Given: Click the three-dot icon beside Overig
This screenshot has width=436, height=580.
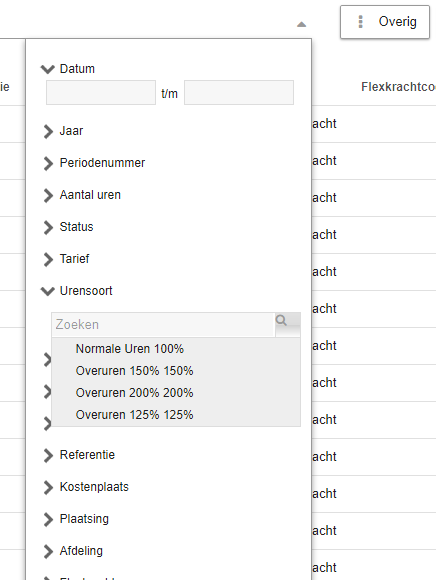Looking at the screenshot, I should (361, 22).
